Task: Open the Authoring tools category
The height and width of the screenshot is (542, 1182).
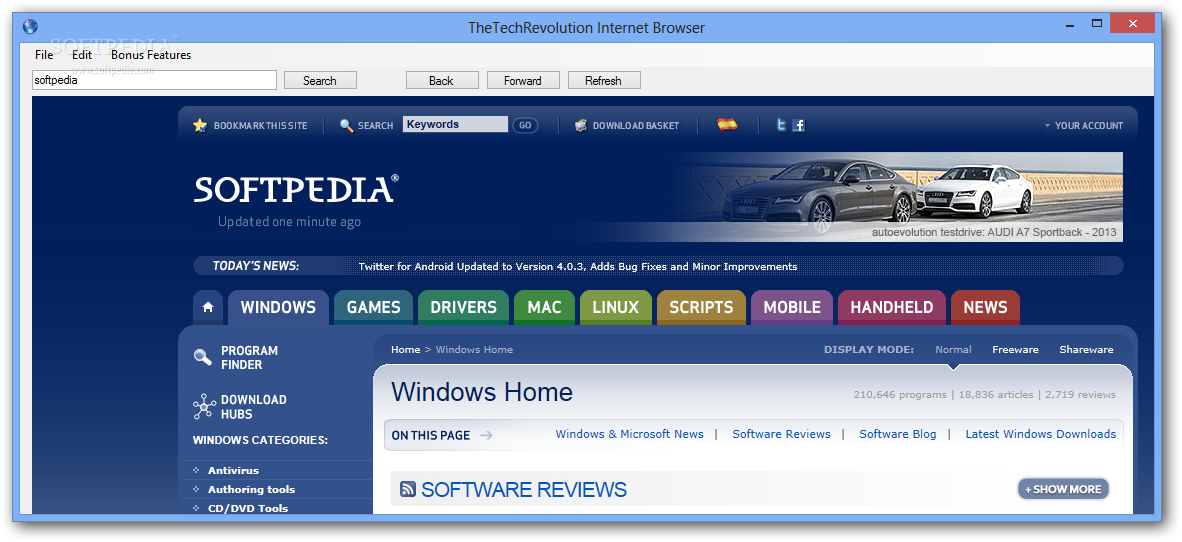Action: point(251,489)
